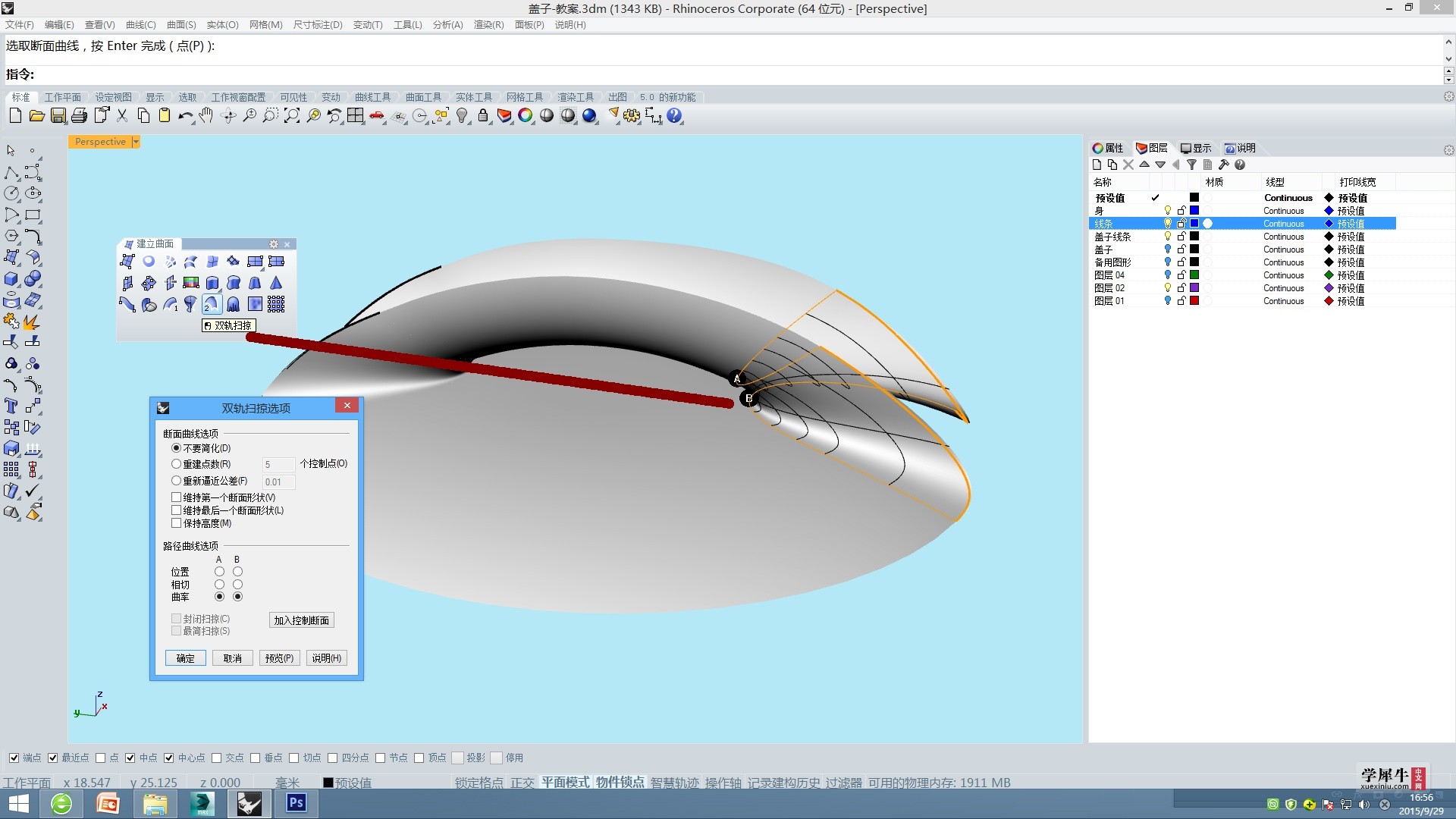Select the 不要简化 radio option

coord(176,448)
